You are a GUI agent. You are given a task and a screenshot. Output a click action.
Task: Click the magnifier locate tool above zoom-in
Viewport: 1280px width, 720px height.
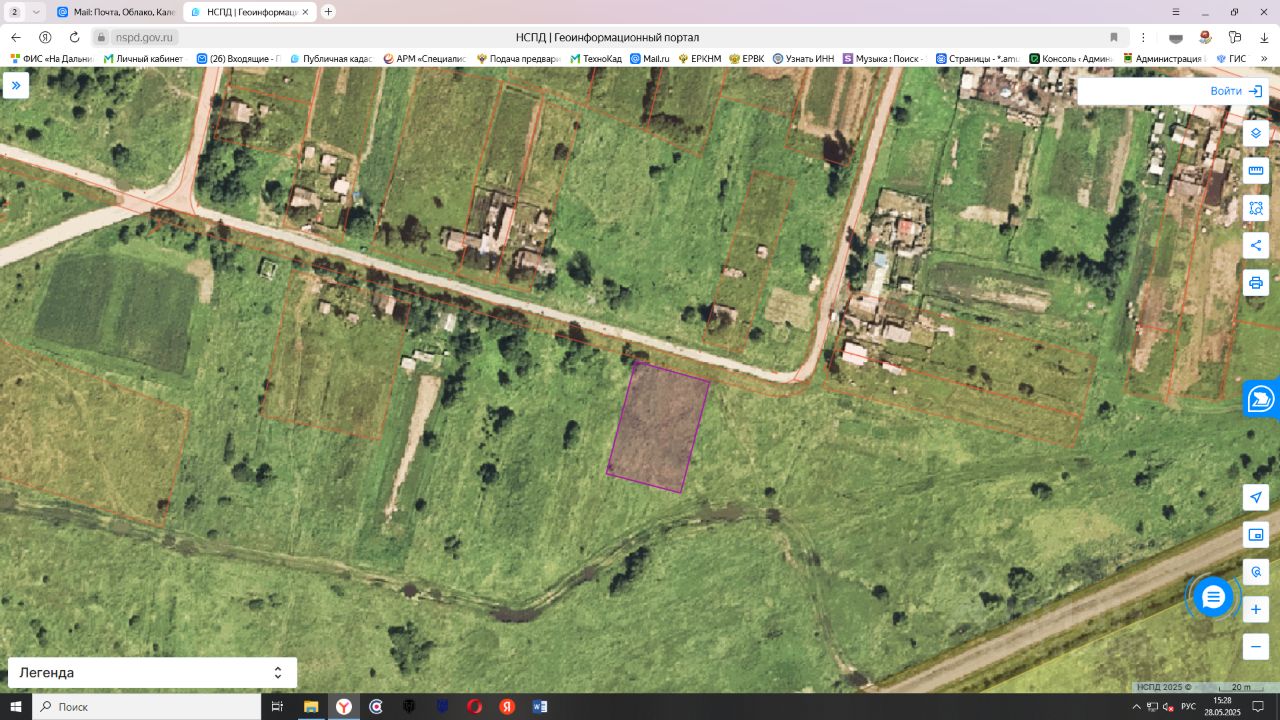1256,572
